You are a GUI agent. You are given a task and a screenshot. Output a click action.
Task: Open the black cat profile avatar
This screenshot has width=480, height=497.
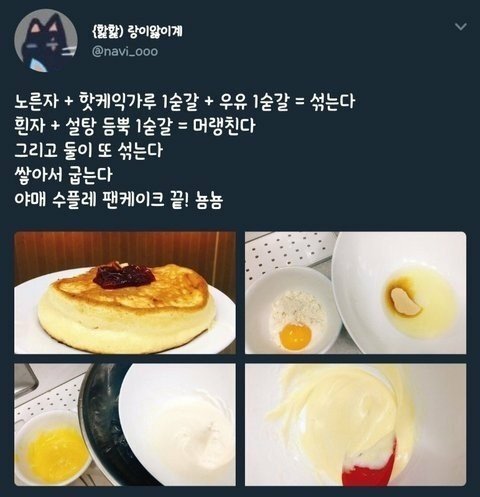point(46,40)
